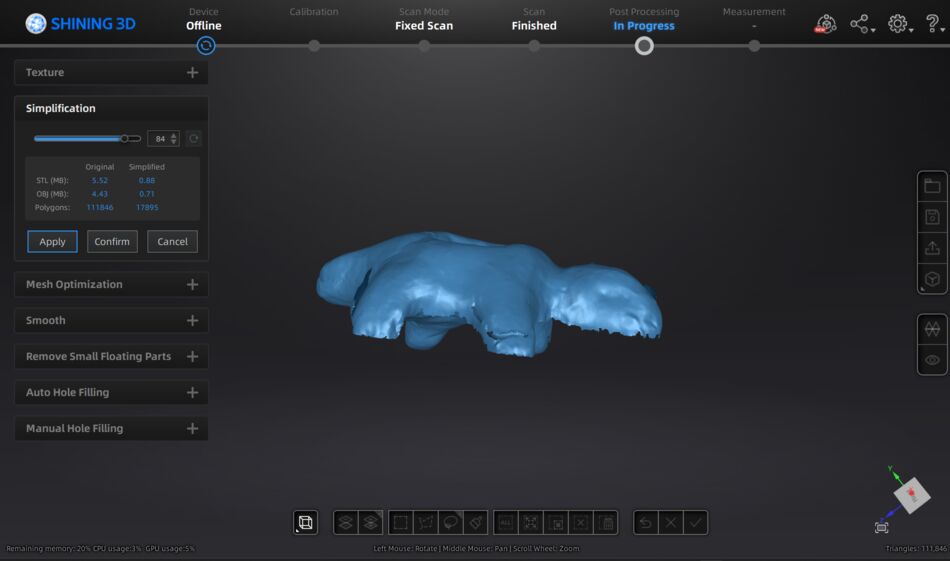Click the Apply button

point(52,241)
